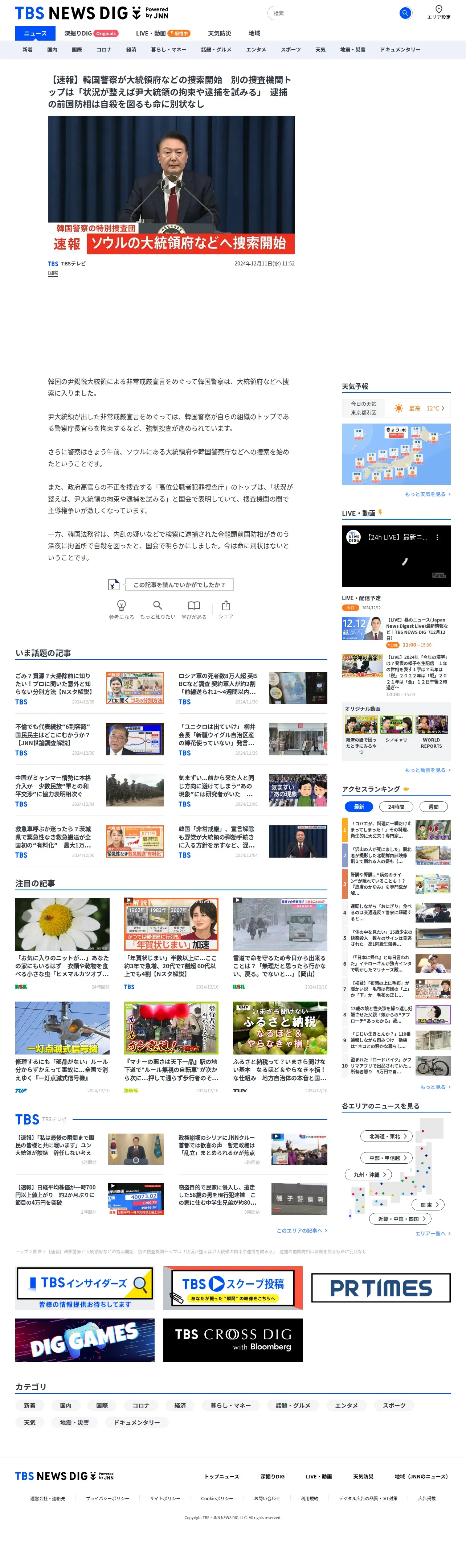The height and width of the screenshot is (1568, 466).
Task: Open the トップニュース footer link
Action: coord(222,1476)
